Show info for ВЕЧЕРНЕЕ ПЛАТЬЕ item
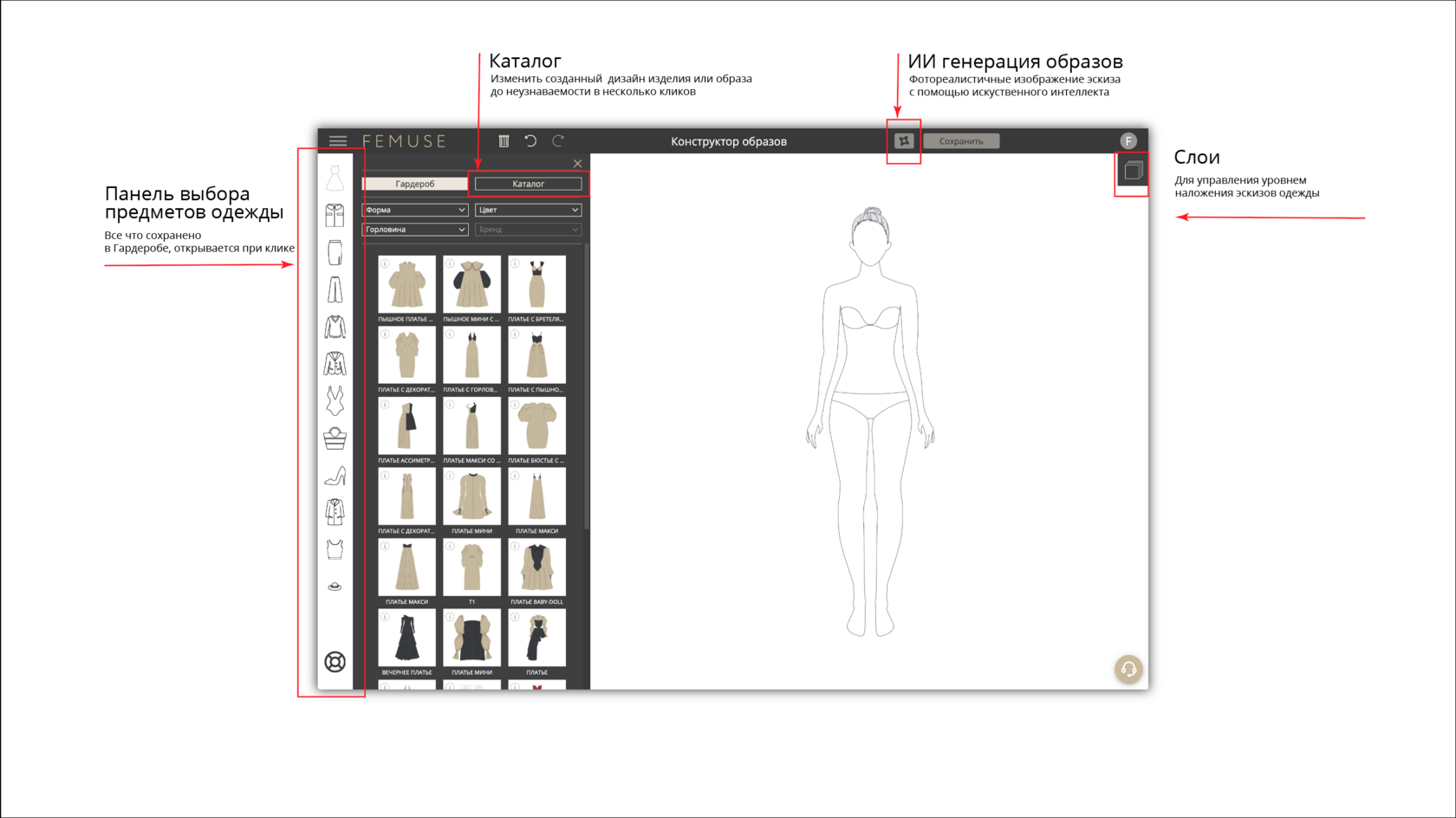Viewport: 1456px width, 818px height. click(x=385, y=617)
